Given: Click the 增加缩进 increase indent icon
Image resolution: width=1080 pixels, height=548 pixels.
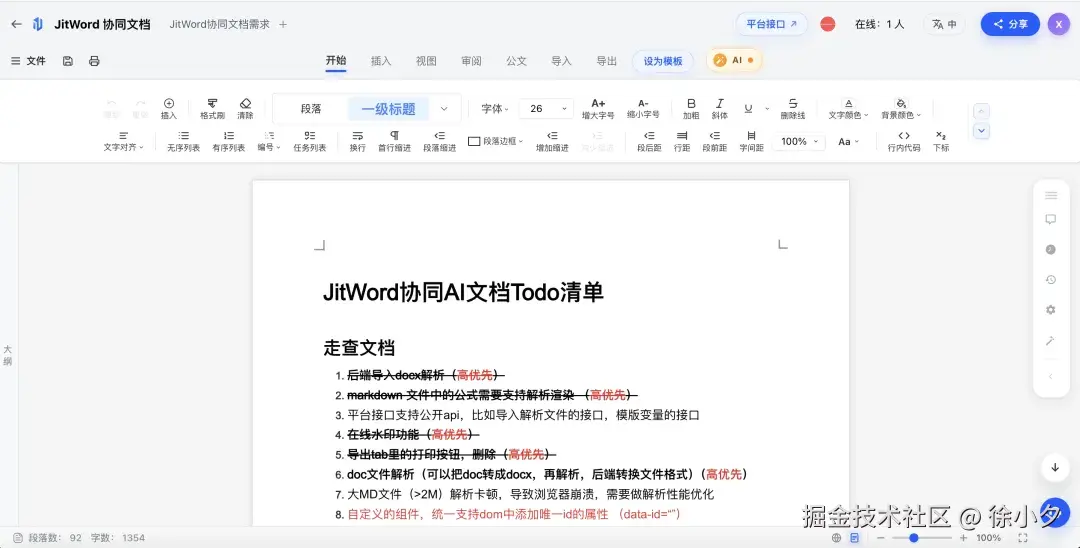Looking at the screenshot, I should click(552, 140).
